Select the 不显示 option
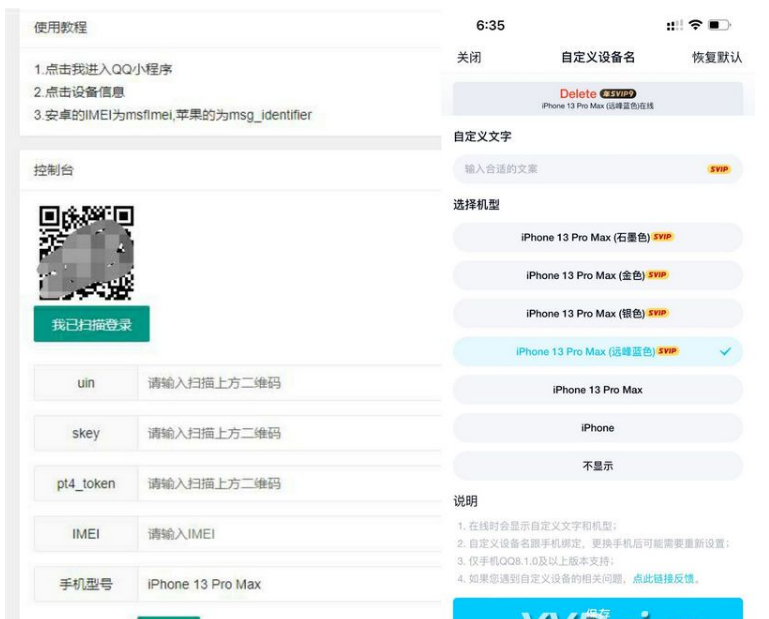This screenshot has width=769, height=619. (597, 466)
